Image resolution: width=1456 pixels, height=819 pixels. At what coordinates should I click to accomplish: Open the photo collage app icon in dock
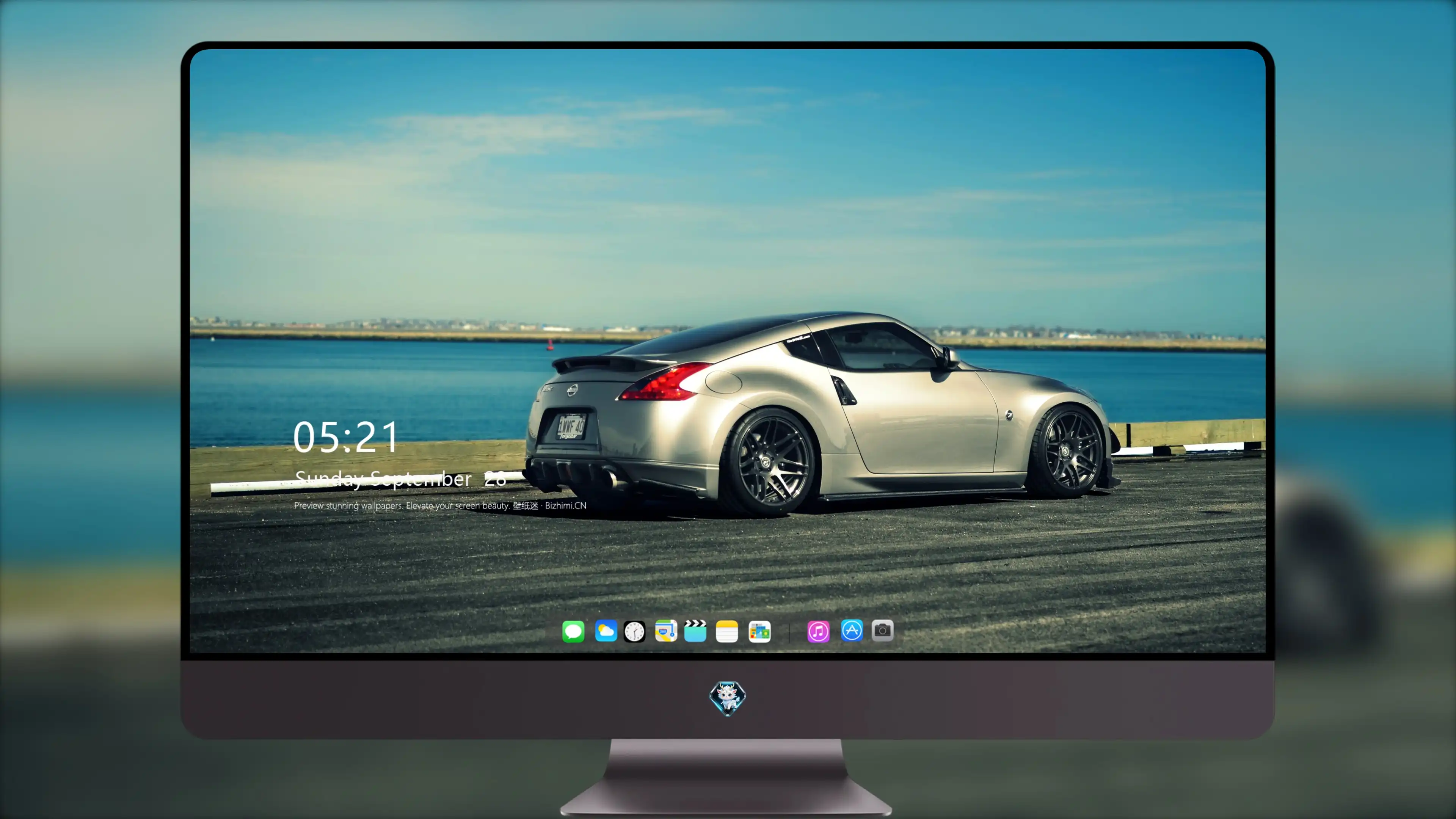[x=759, y=631]
